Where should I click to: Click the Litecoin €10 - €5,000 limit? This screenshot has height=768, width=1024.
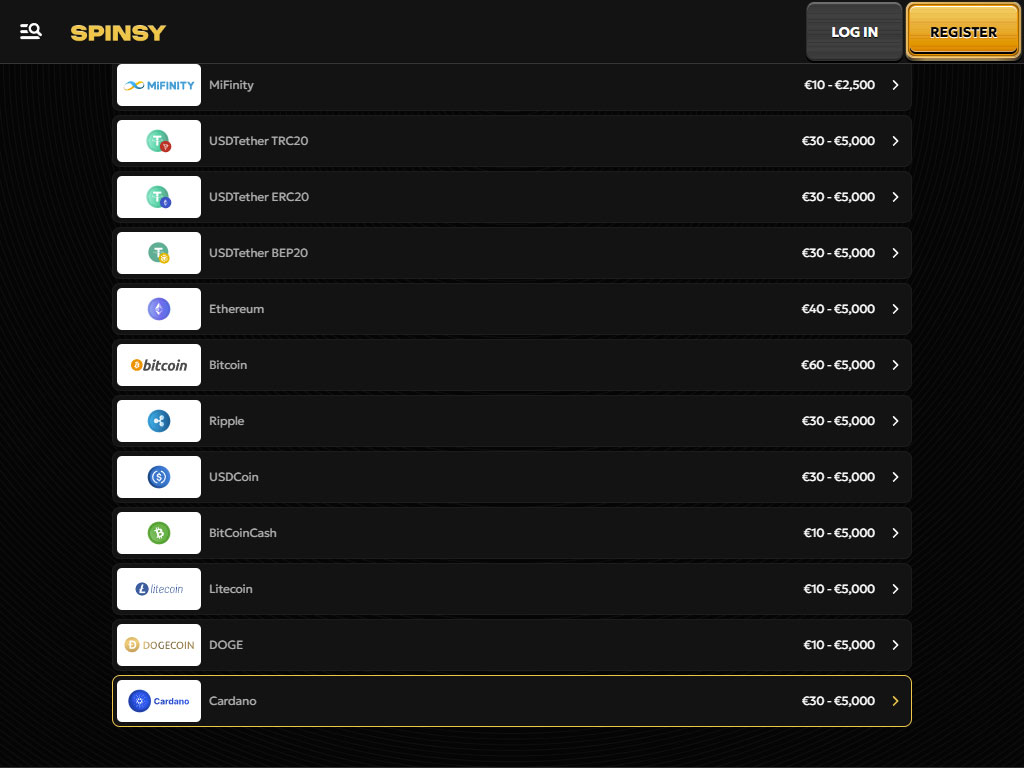tap(839, 589)
